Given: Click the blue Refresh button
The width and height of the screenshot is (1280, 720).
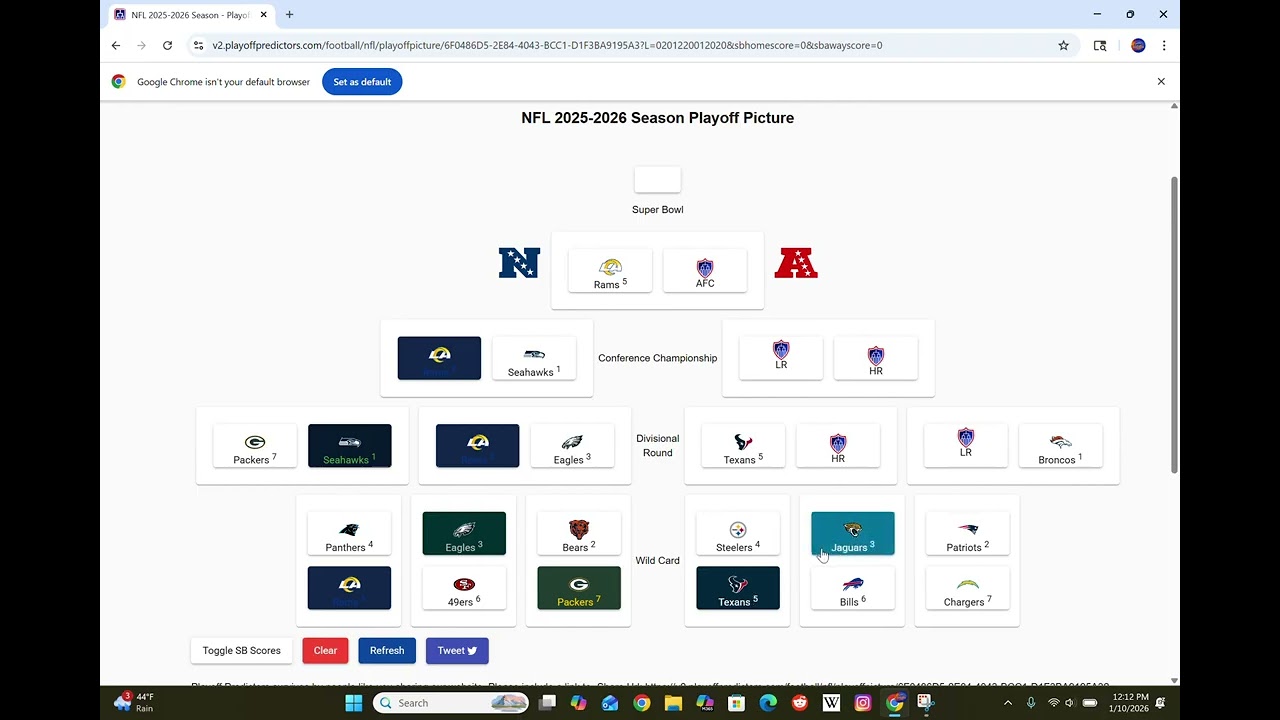Looking at the screenshot, I should pos(387,651).
